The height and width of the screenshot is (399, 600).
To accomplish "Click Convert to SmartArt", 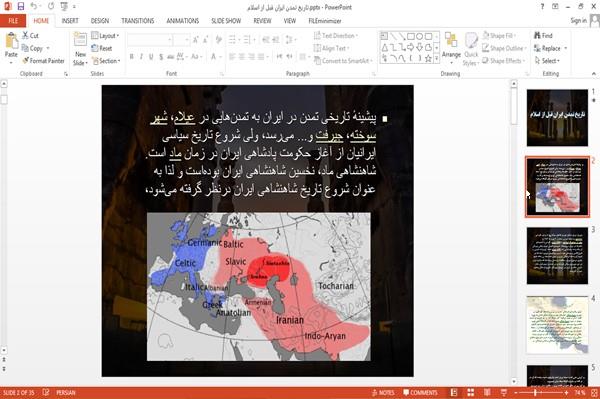I will click(343, 60).
